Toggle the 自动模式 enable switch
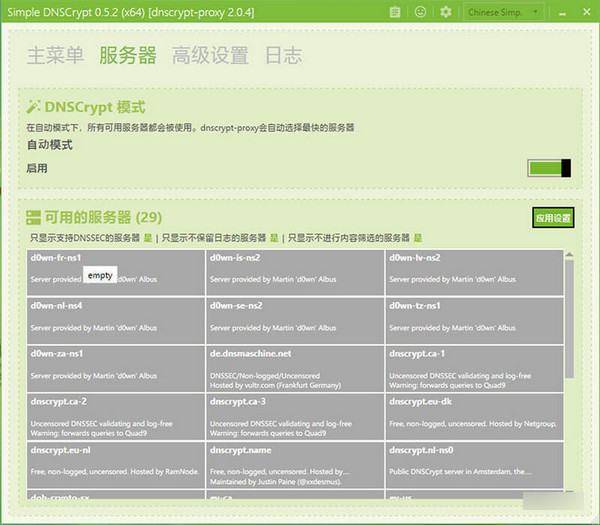This screenshot has width=600, height=525. [x=549, y=168]
